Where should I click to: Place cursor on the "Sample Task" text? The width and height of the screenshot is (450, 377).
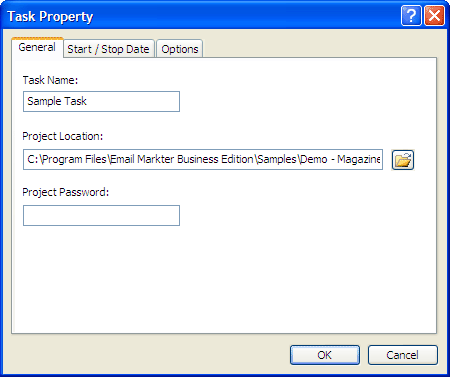click(57, 101)
